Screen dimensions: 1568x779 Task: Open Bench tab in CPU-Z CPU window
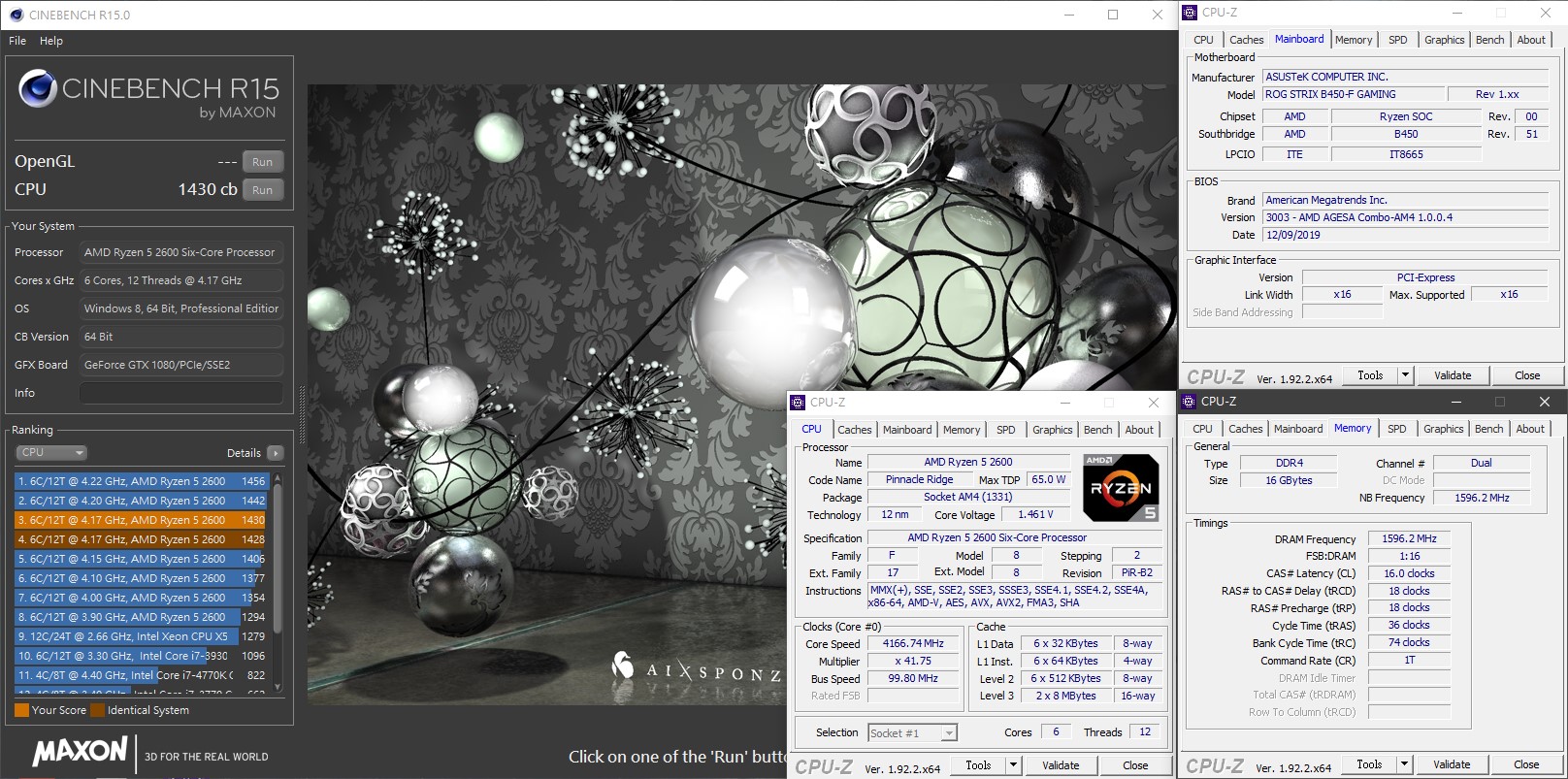click(x=1098, y=430)
